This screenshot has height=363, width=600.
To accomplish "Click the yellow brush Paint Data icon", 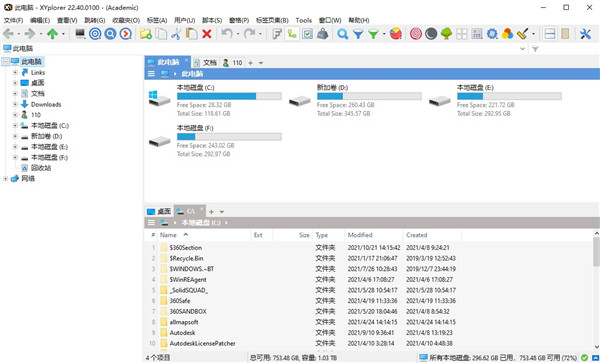I will 522,34.
